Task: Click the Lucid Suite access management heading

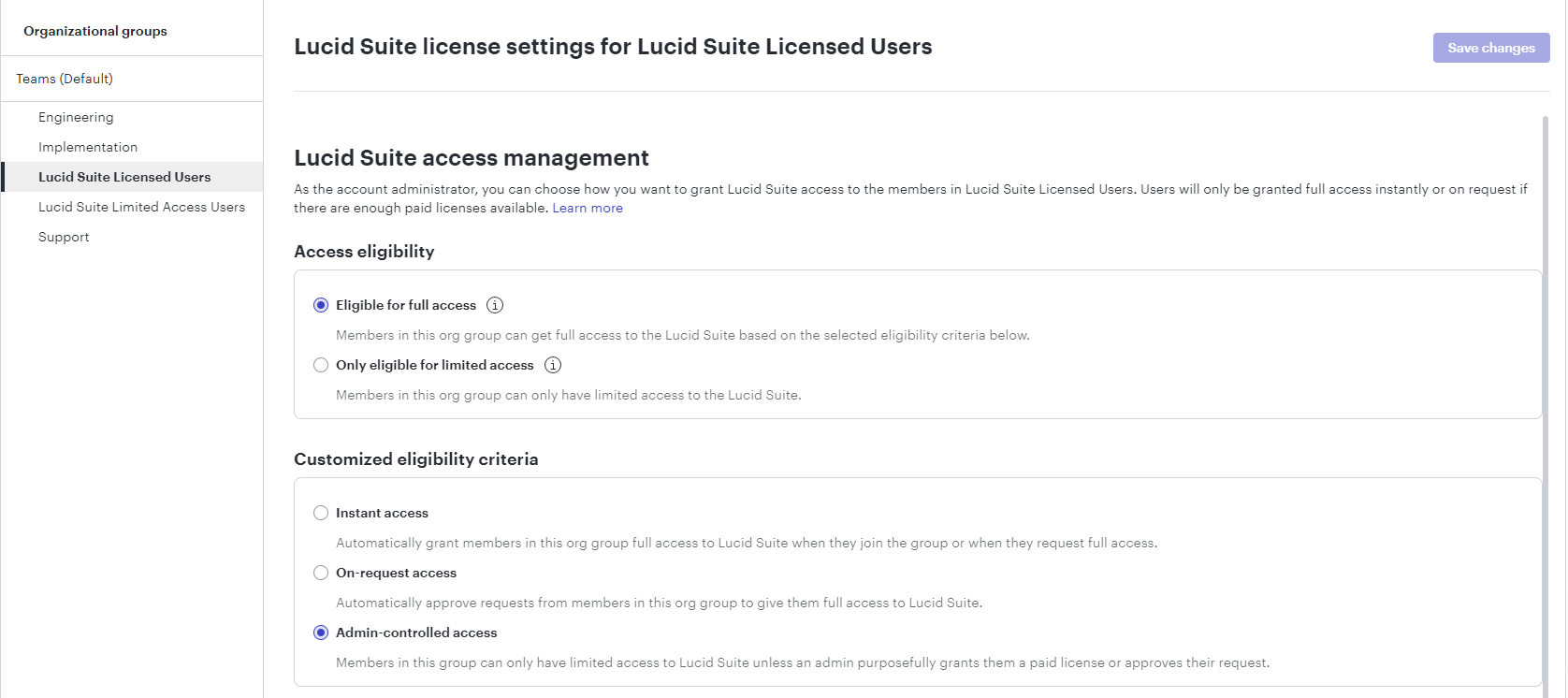Action: (472, 157)
